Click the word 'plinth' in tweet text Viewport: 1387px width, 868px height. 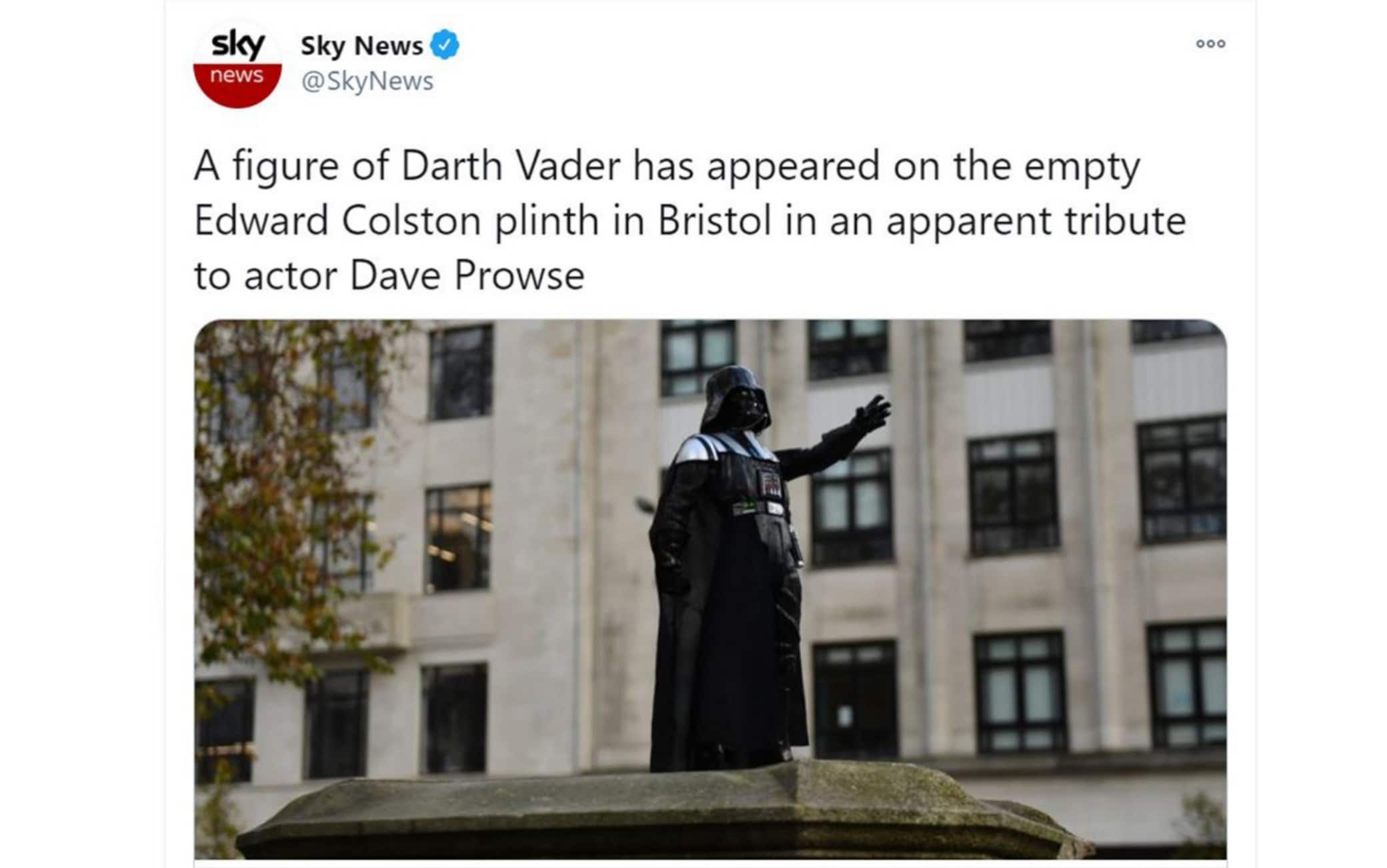click(x=547, y=222)
